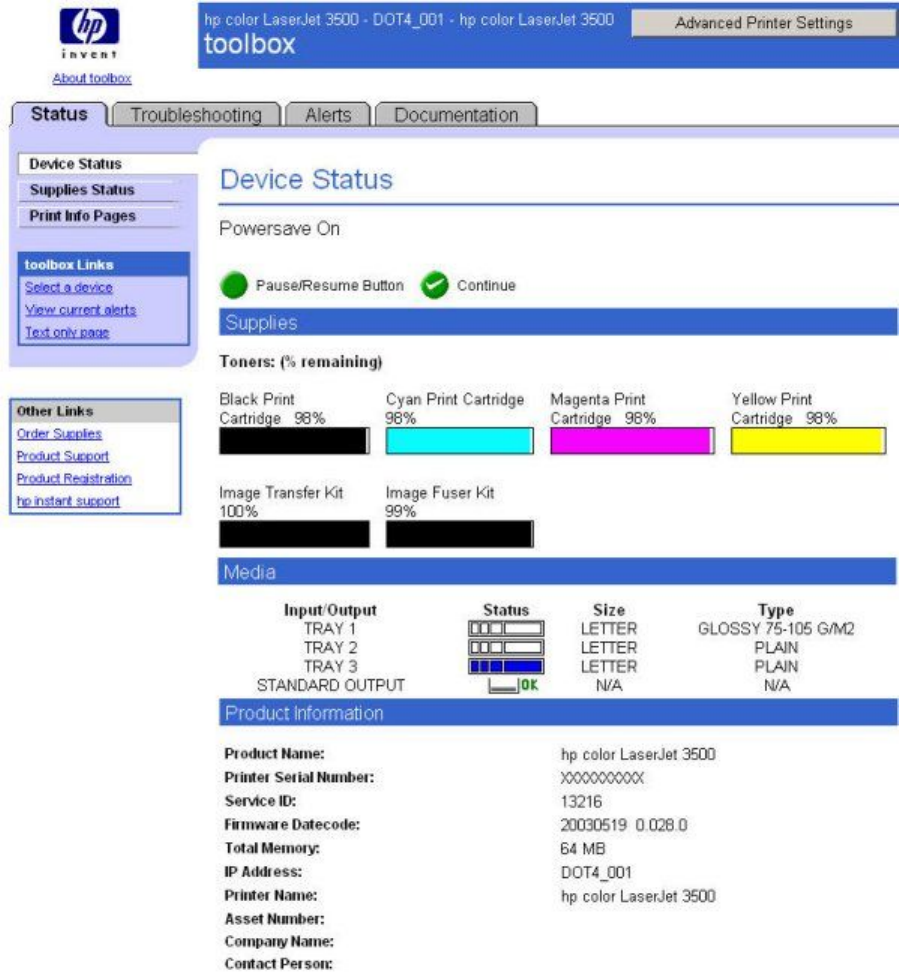
Task: Switch to the Documentation tab
Action: pos(456,115)
